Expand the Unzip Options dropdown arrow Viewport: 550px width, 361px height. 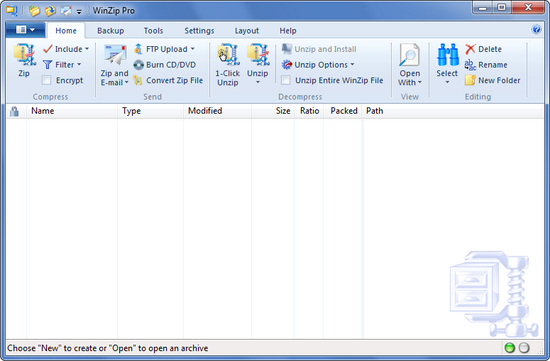(x=352, y=65)
